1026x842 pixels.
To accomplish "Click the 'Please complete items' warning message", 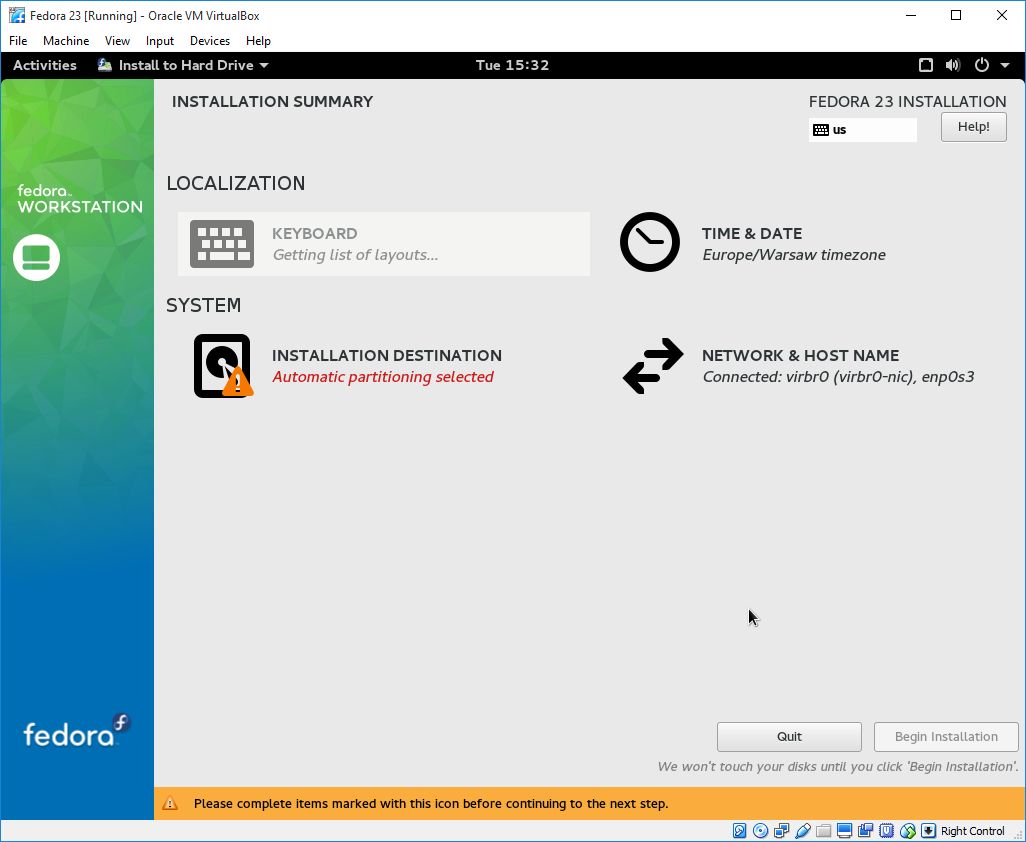I will click(x=431, y=803).
